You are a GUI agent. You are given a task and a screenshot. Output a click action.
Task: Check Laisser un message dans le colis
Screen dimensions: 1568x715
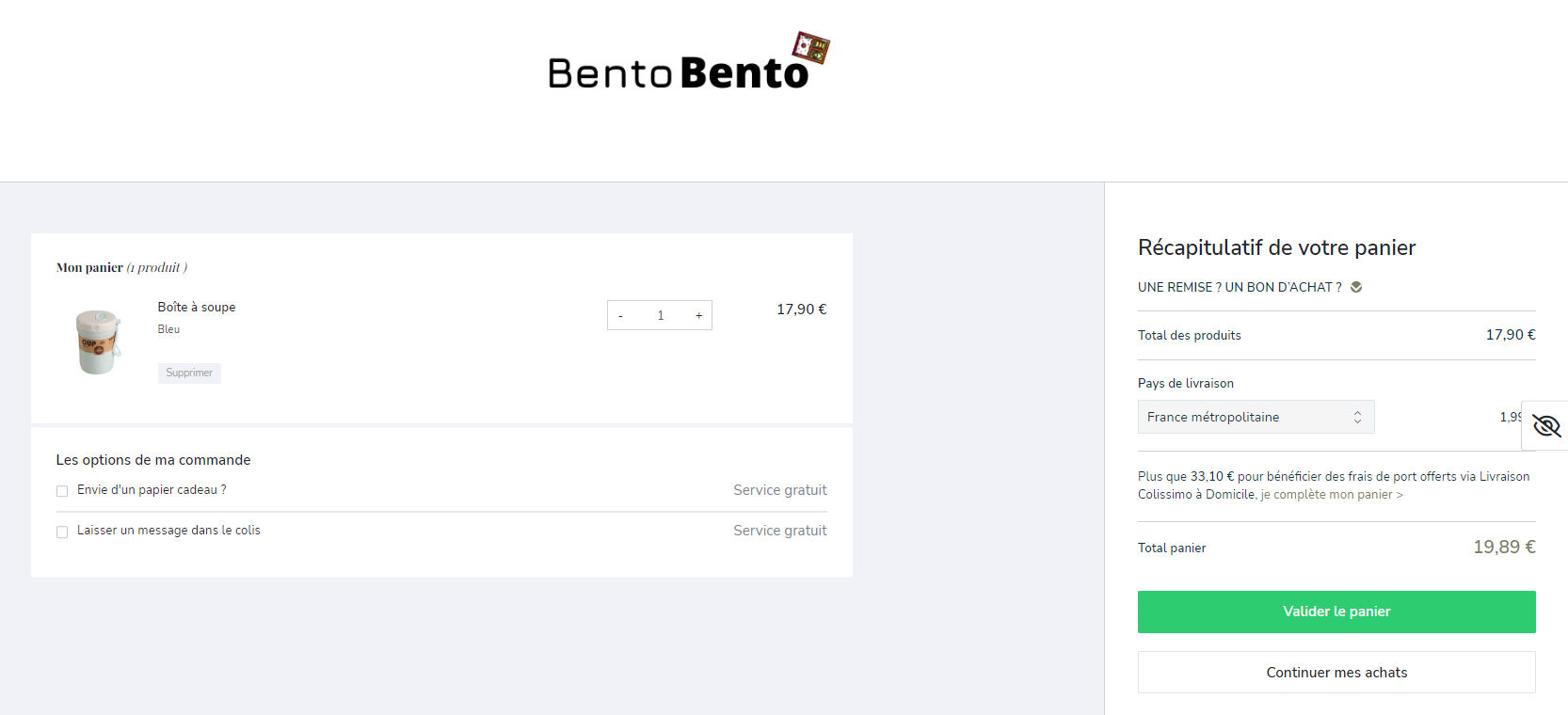tap(62, 532)
